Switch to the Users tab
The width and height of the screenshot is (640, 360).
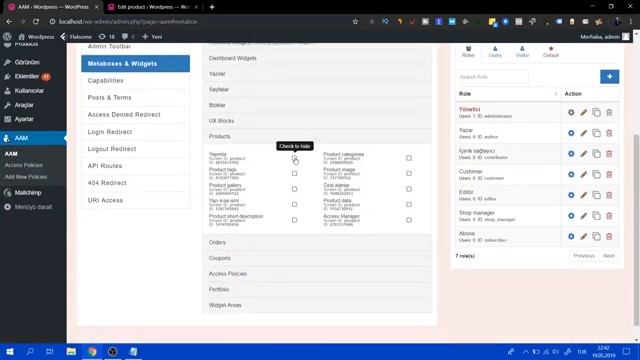(495, 52)
